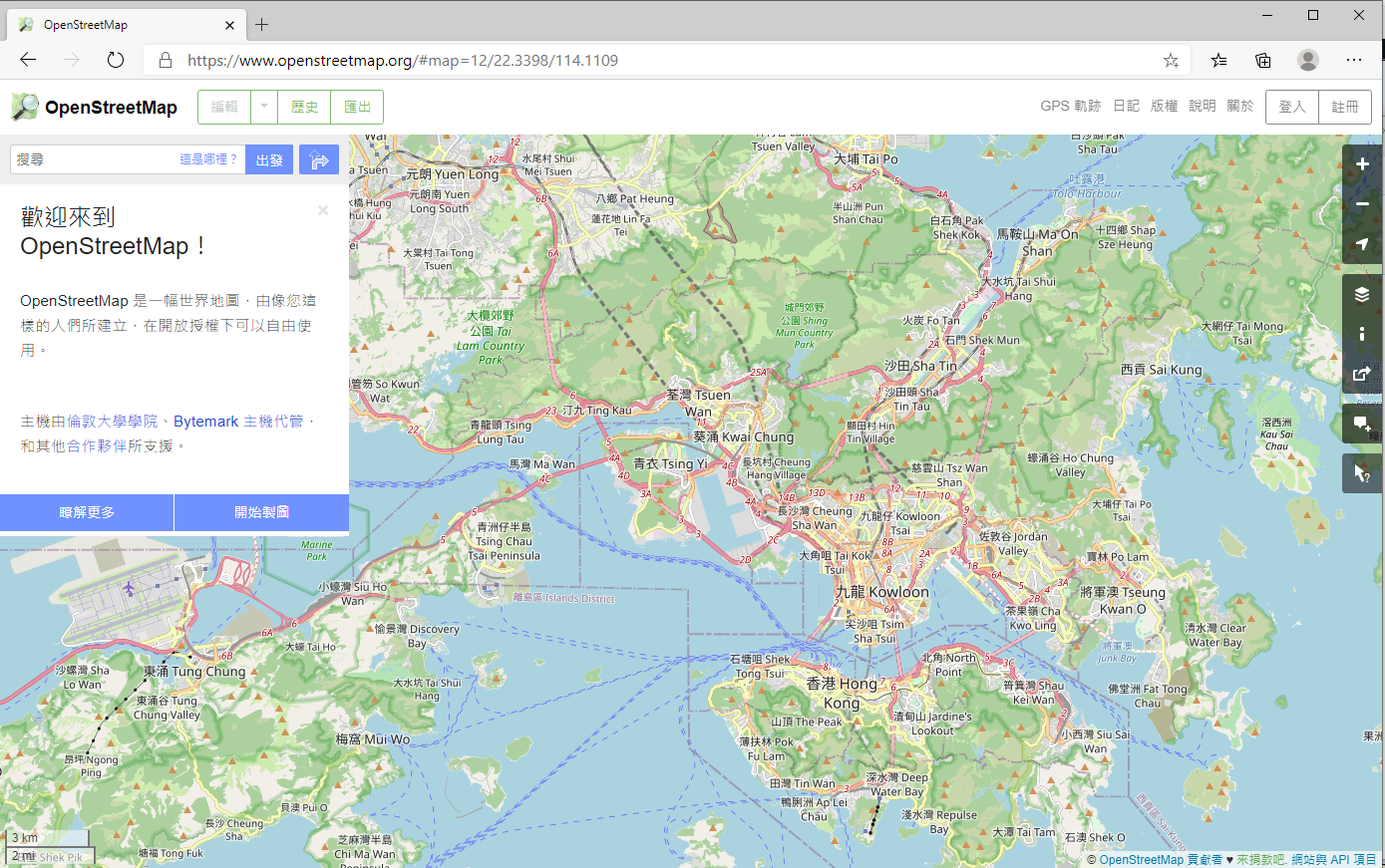Open browser profile menu
The image size is (1385, 868).
1308,60
